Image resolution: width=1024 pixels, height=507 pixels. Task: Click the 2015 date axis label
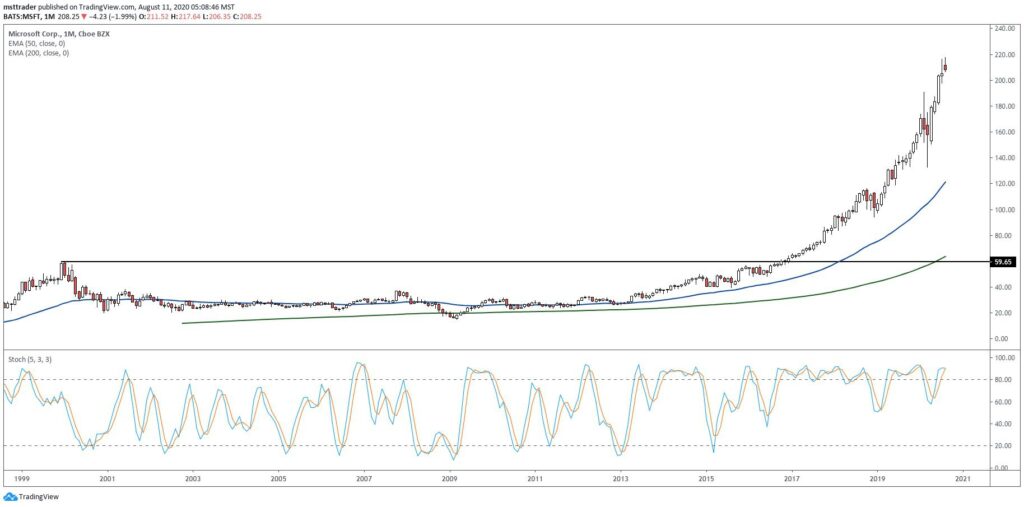(x=706, y=479)
